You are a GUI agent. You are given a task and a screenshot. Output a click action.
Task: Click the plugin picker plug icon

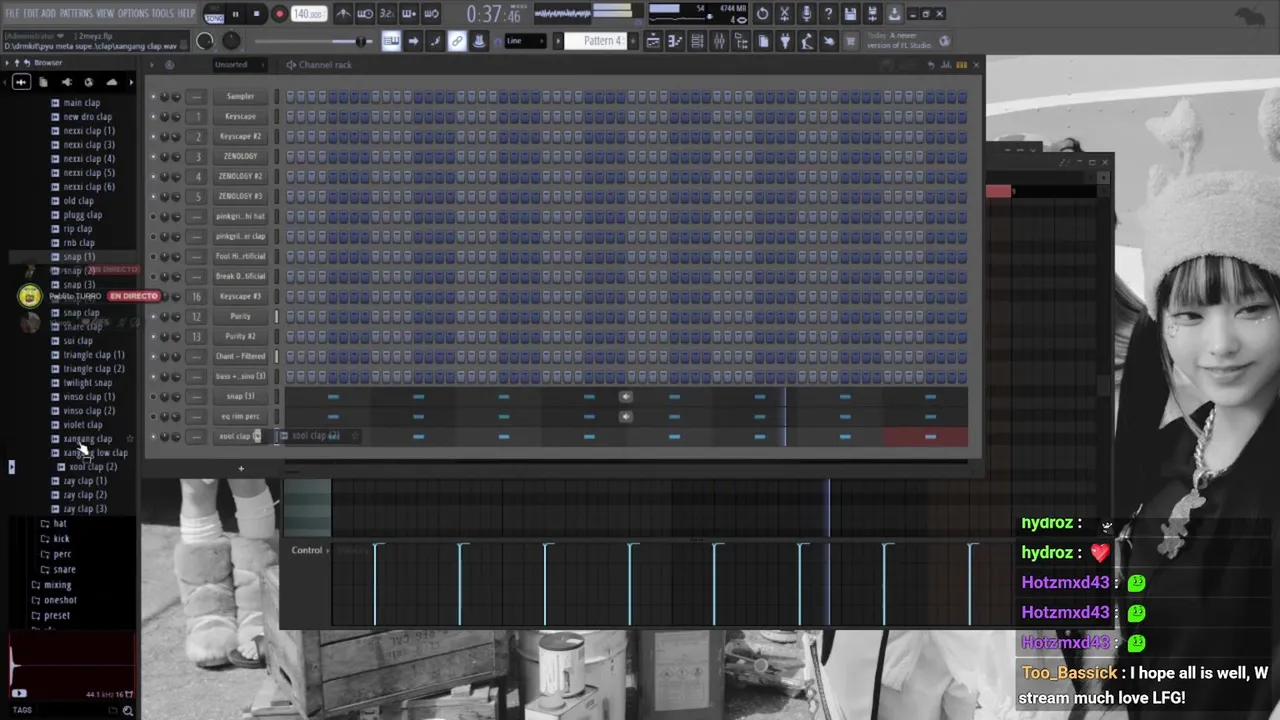coord(785,41)
